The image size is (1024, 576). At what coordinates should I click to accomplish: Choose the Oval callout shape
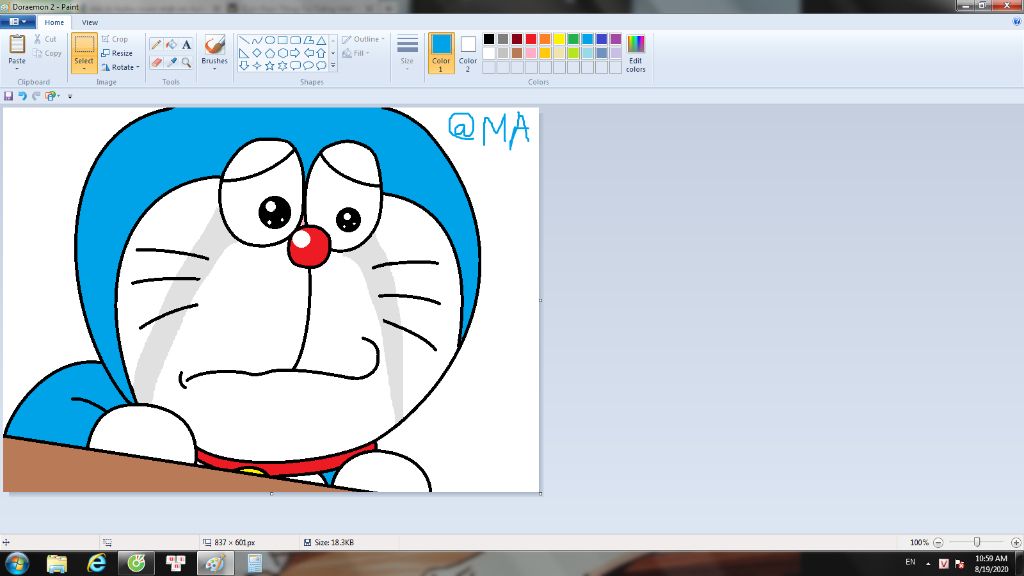tap(308, 65)
